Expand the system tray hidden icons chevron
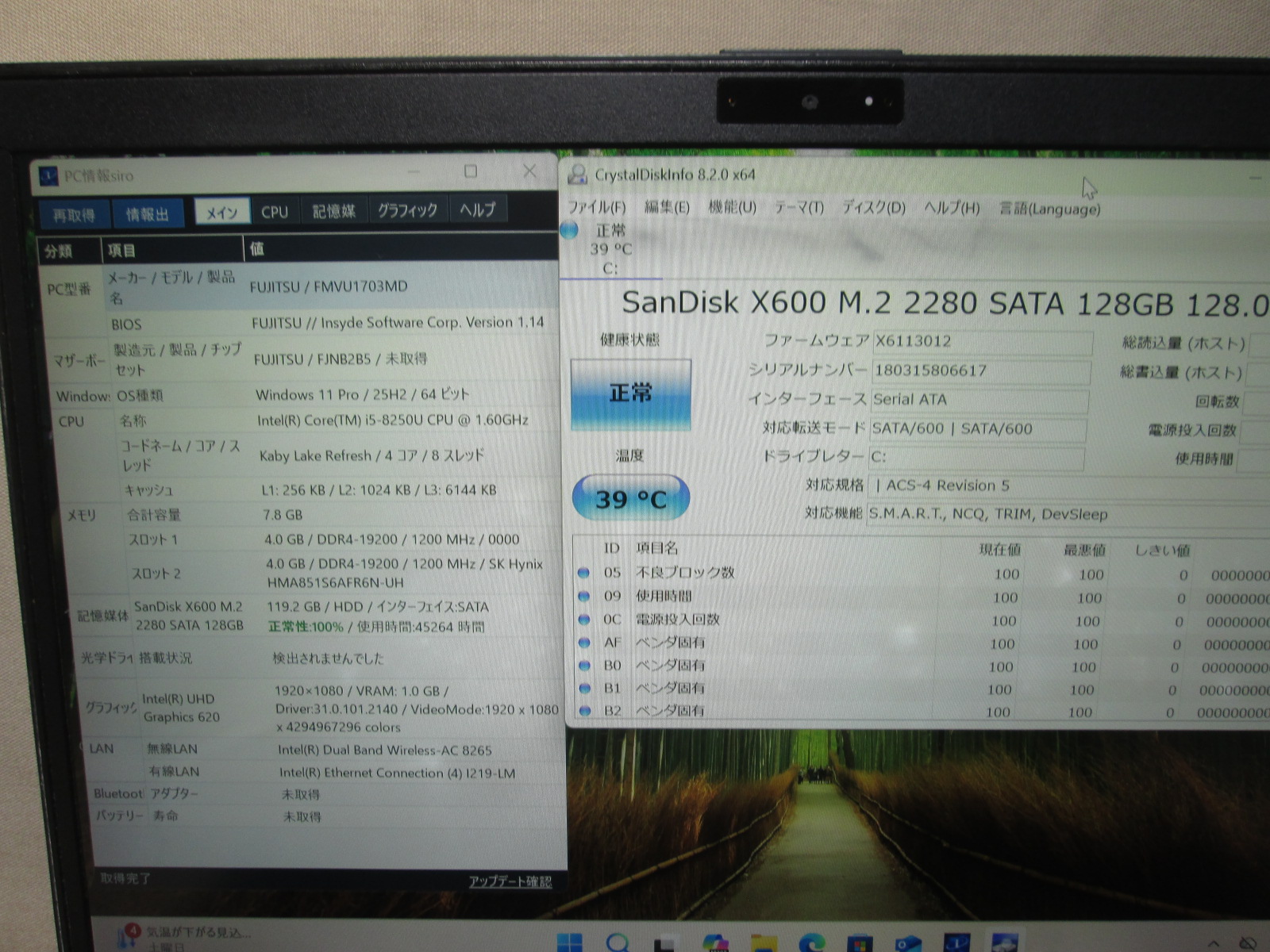This screenshot has height=952, width=1270. tap(1213, 943)
